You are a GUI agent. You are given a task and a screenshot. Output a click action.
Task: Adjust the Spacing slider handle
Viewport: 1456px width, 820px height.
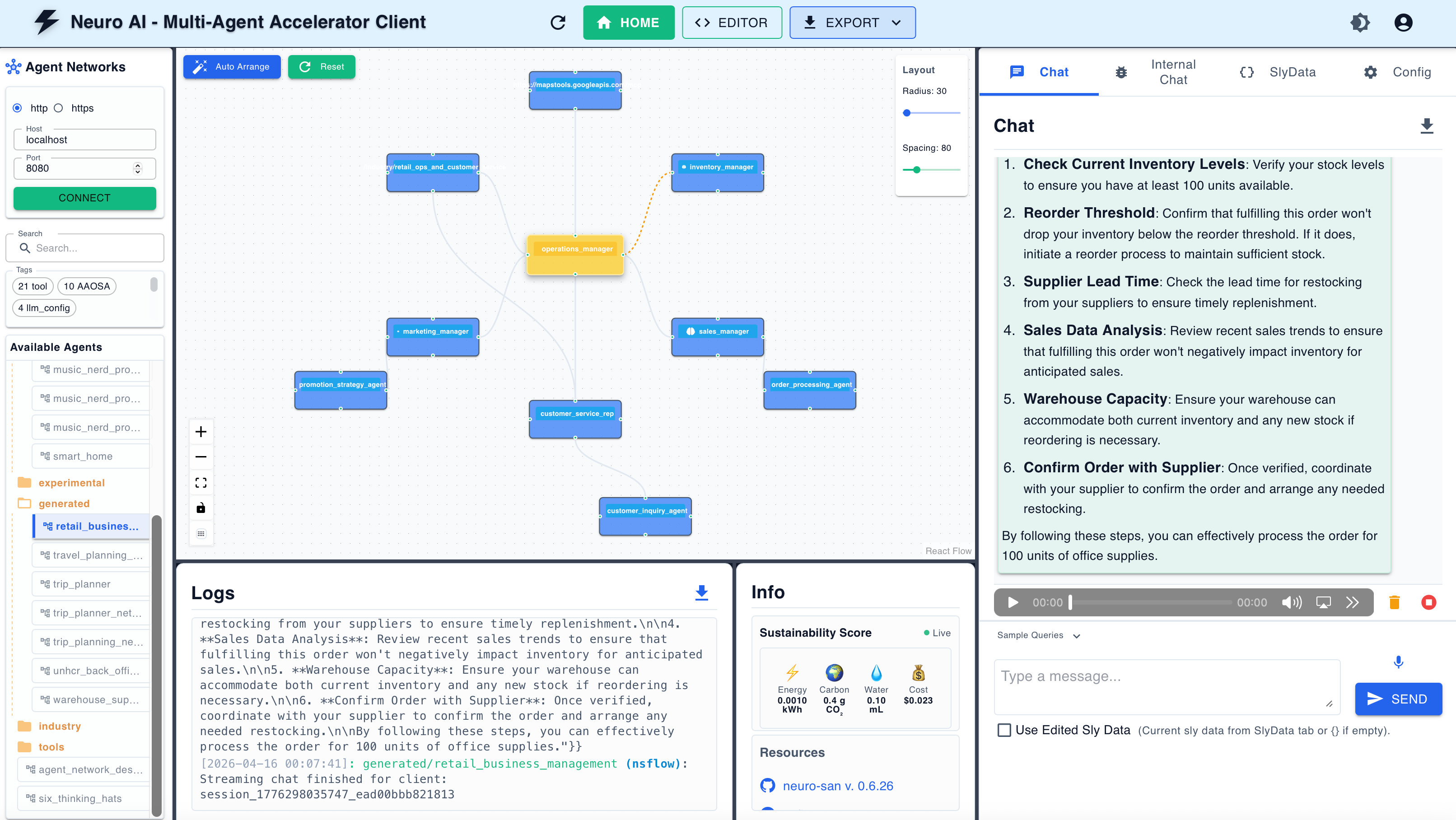coord(917,169)
